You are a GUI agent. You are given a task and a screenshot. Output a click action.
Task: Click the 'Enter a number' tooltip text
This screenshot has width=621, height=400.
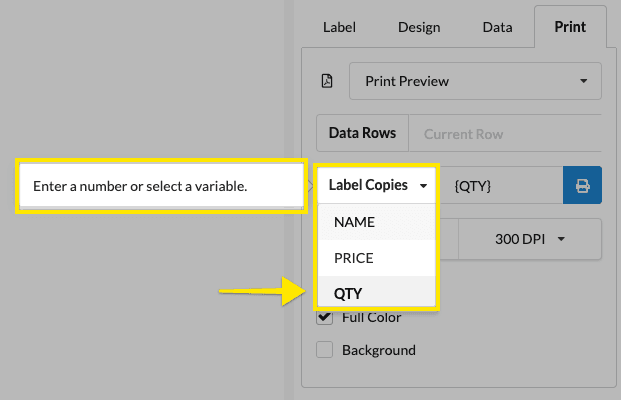point(140,186)
